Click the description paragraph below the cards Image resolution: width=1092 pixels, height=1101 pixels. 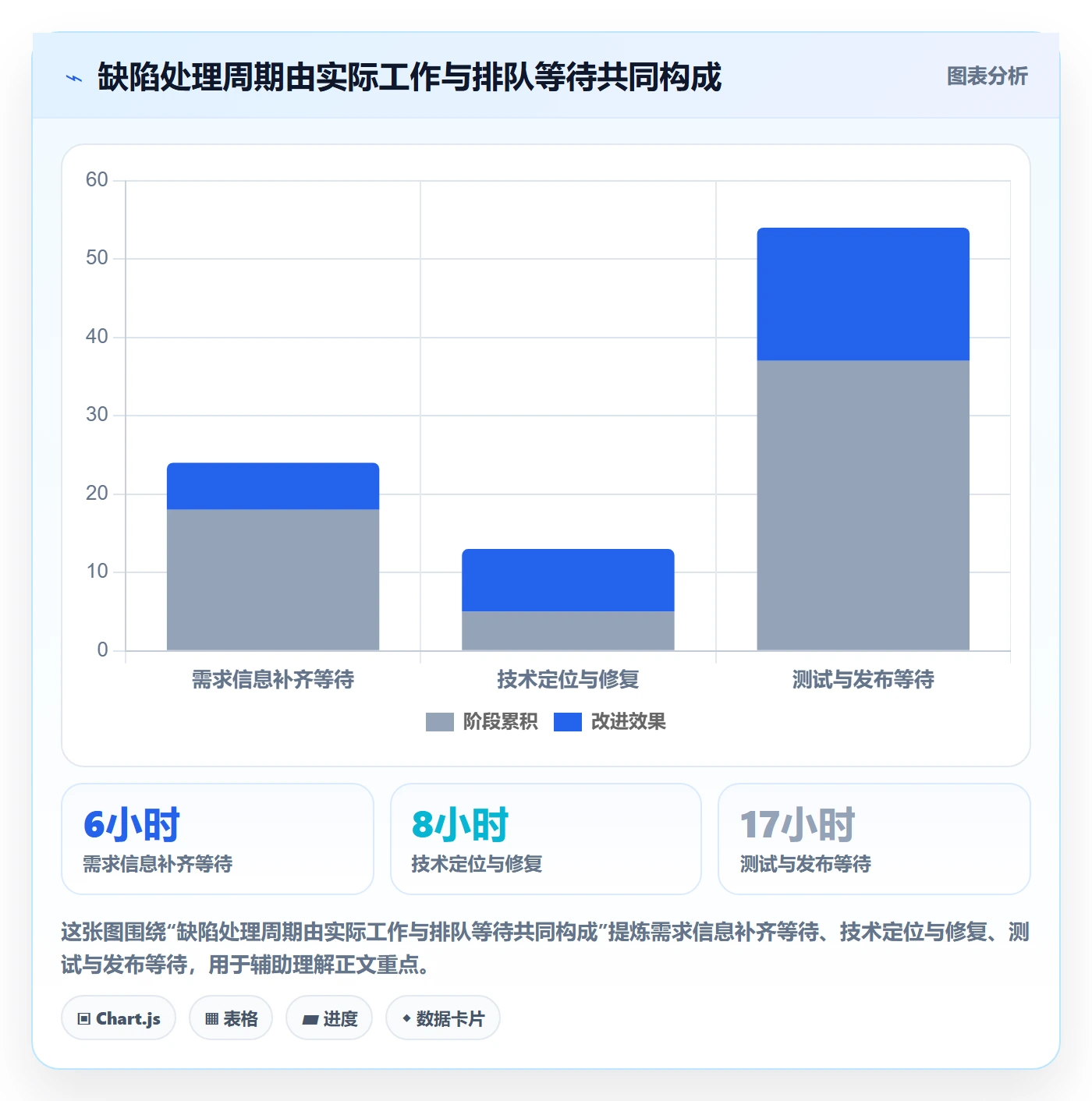click(545, 948)
